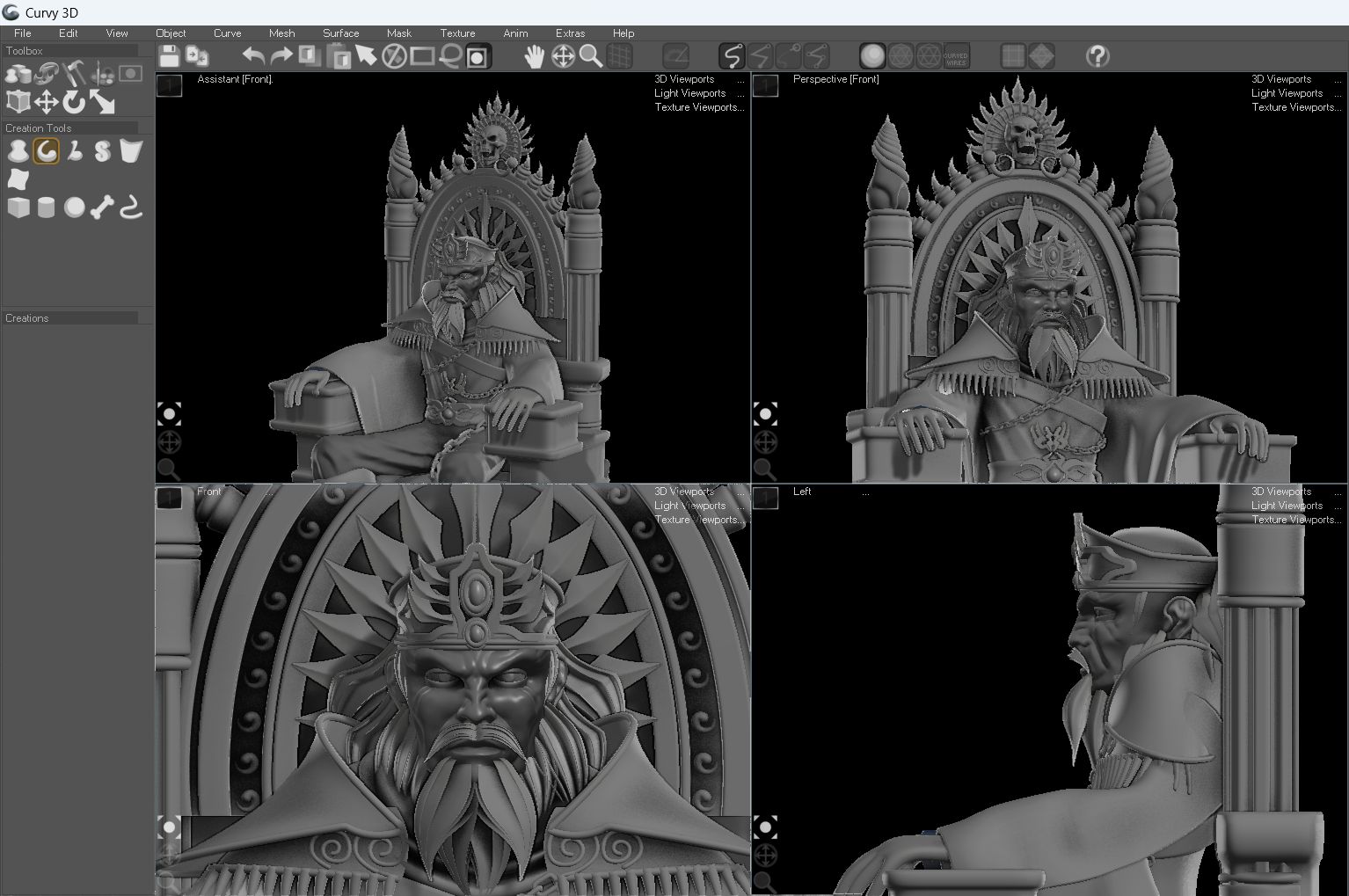Select the dotted rectangle toolbox icon

coord(131,74)
